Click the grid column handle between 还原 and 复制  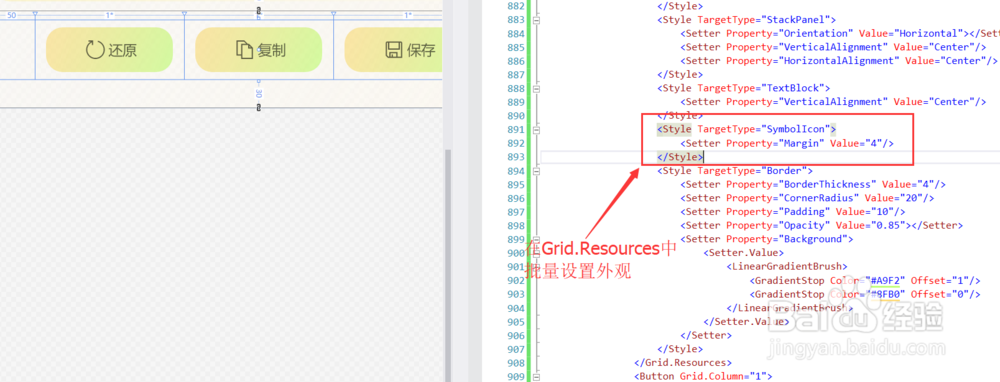(x=184, y=13)
